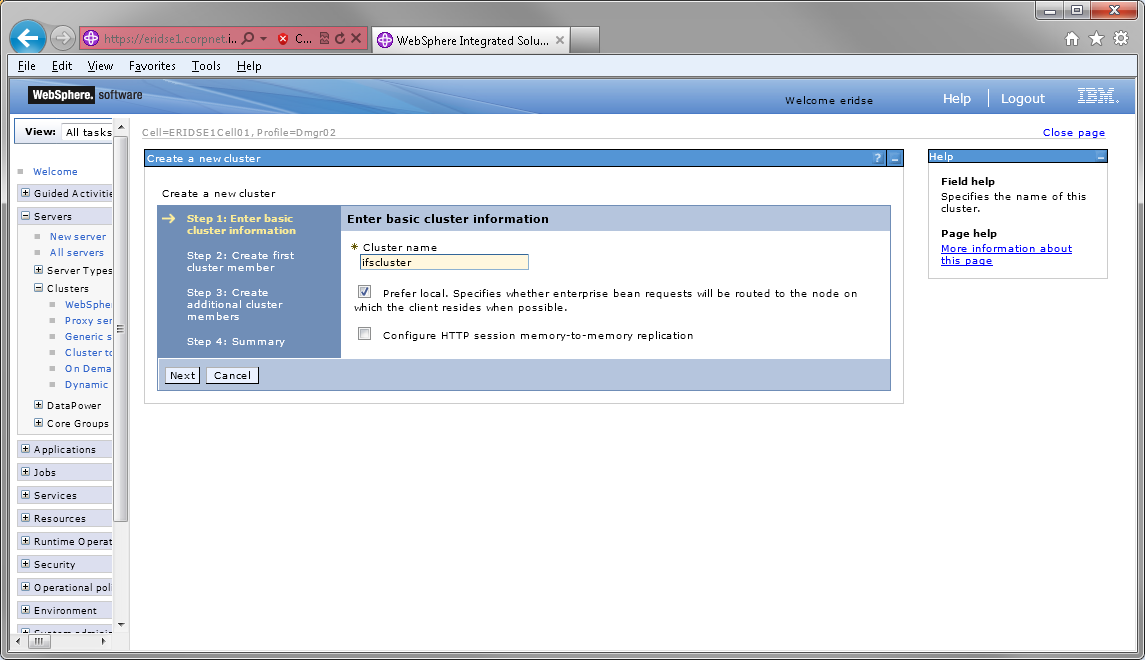Open the Help menu in the menu bar
This screenshot has height=660, width=1145.
(x=249, y=66)
